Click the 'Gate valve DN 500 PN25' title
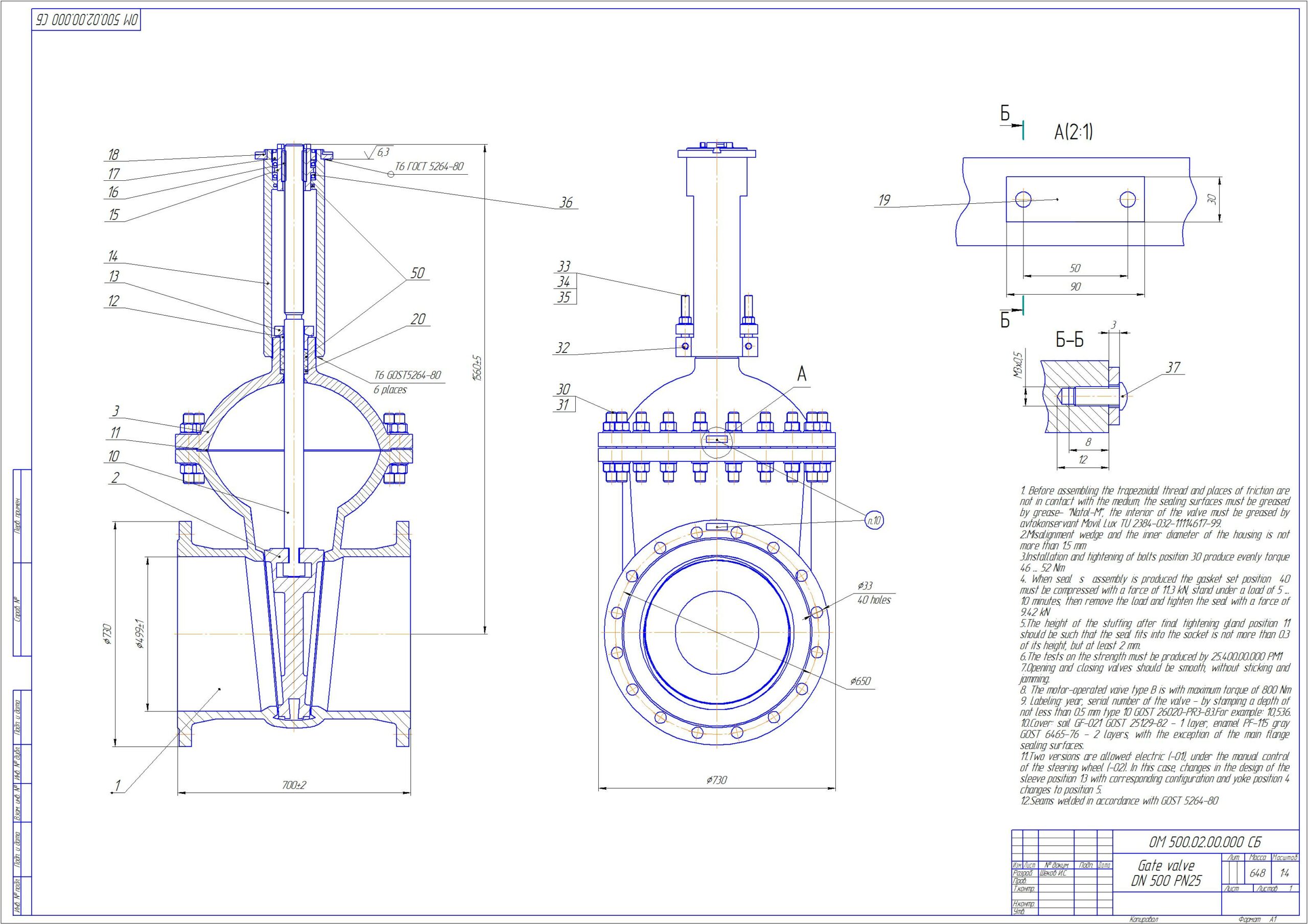The height and width of the screenshot is (924, 1308). tap(1165, 873)
